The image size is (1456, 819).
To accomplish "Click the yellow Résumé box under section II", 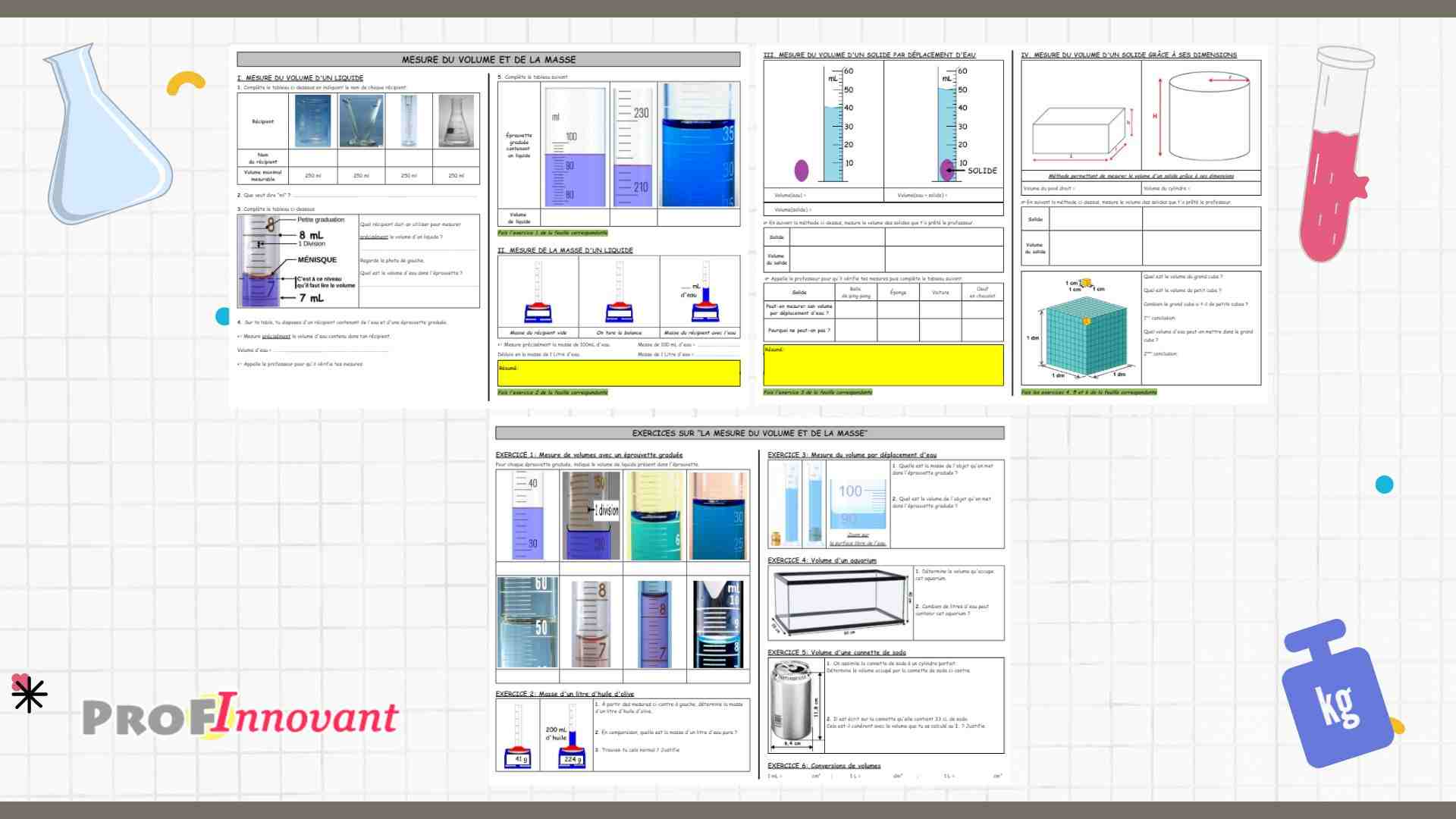I will coord(619,373).
